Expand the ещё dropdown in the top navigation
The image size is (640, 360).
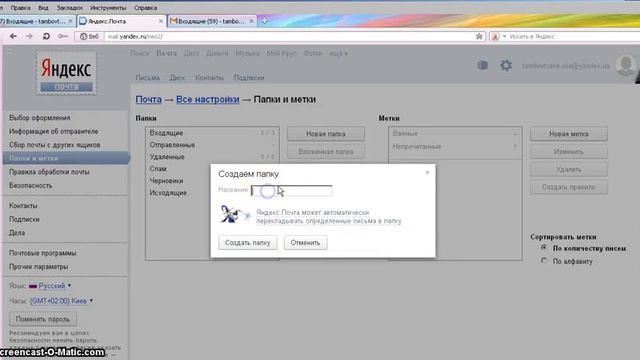[x=338, y=53]
